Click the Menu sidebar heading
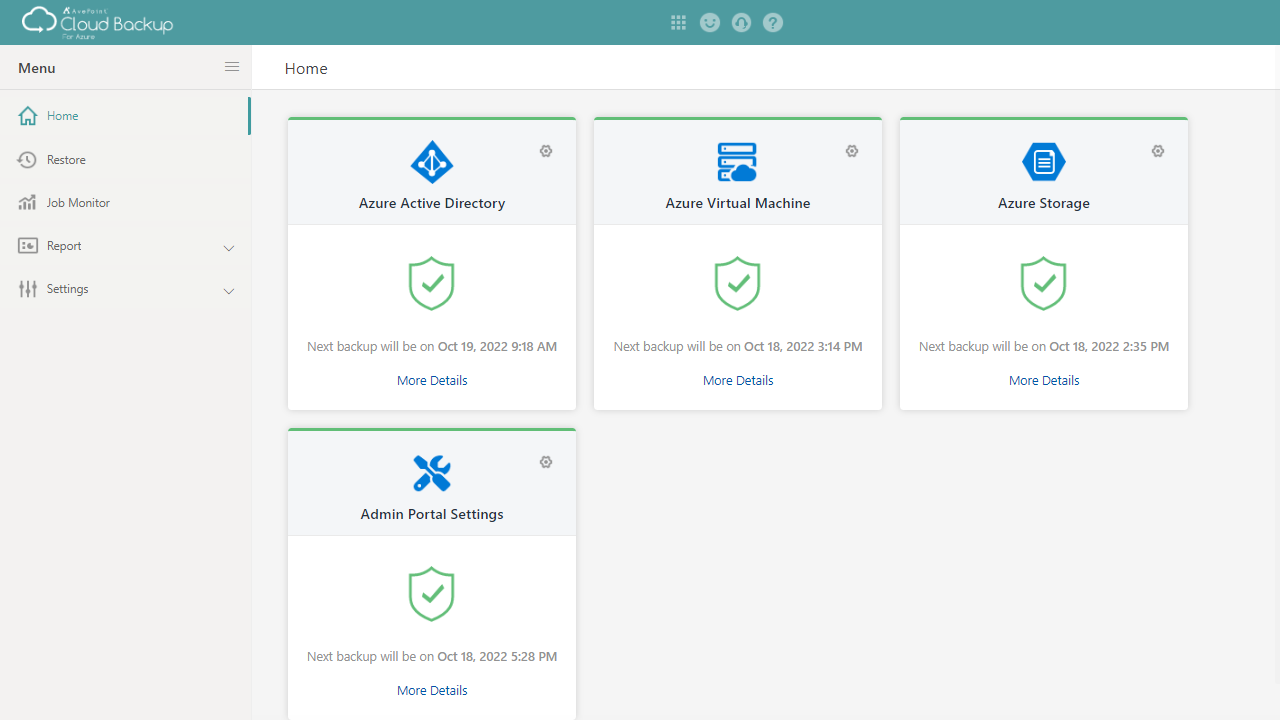 37,68
